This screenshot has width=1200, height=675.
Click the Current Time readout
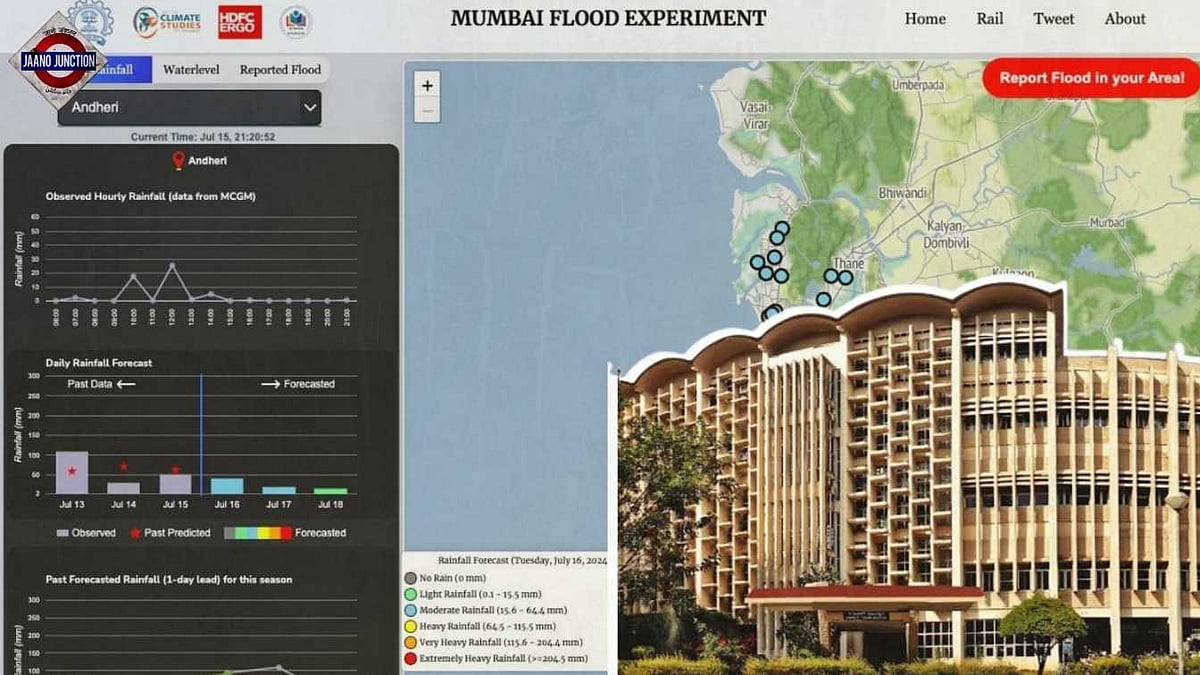tap(203, 137)
